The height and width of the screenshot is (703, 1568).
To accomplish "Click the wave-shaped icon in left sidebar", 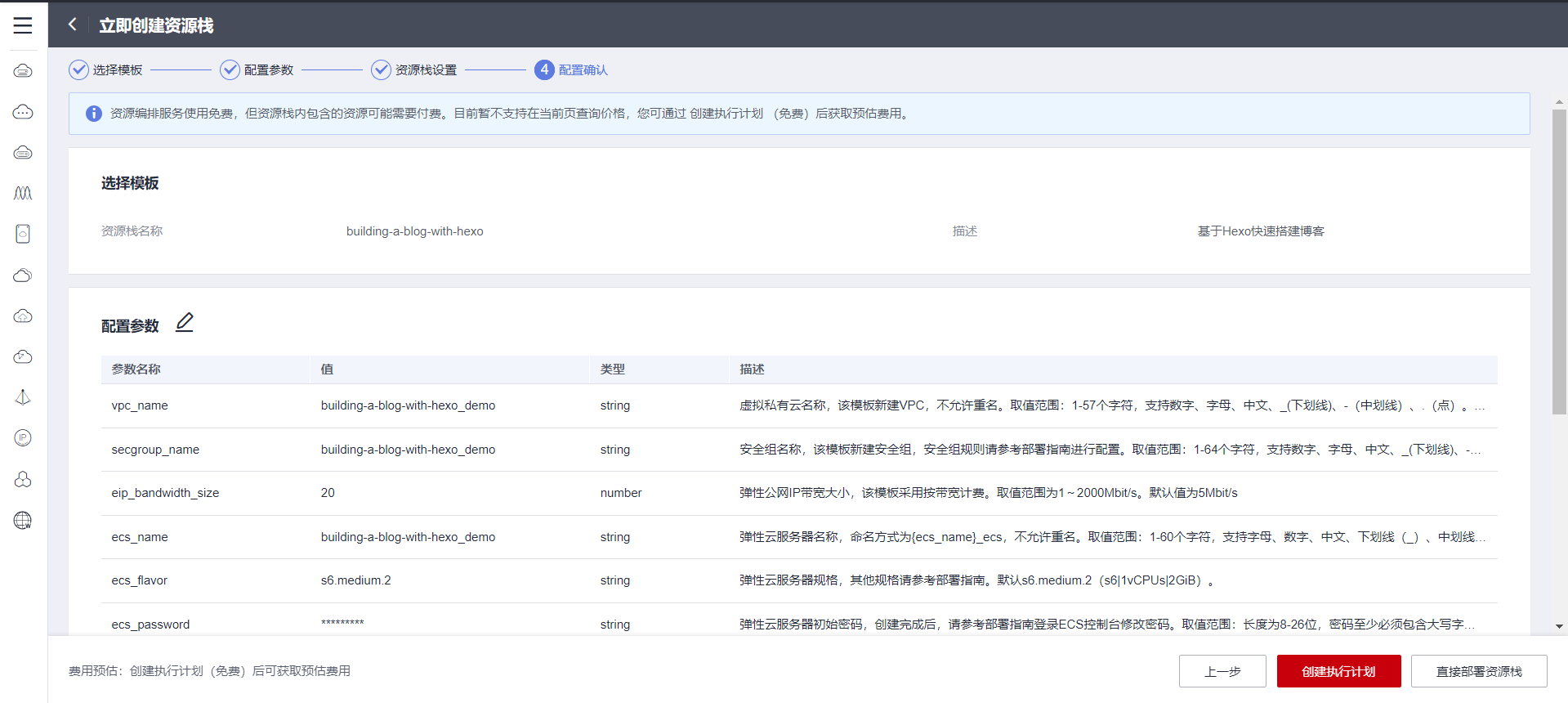I will click(x=23, y=193).
